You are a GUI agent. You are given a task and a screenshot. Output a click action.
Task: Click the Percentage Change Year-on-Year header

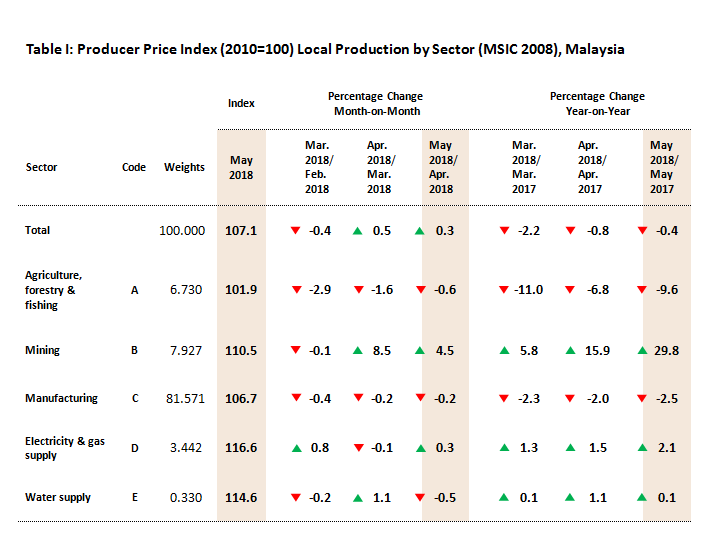point(597,104)
